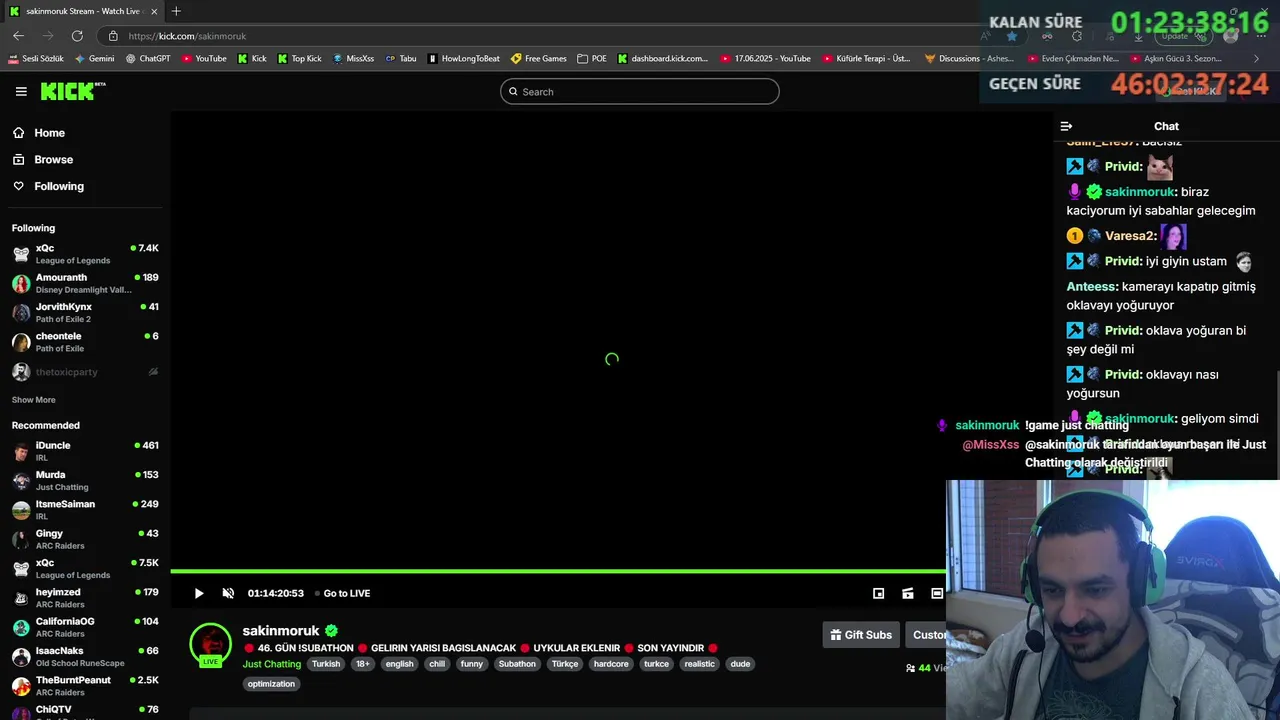Click Go to LIVE button
The width and height of the screenshot is (1280, 720).
(342, 593)
